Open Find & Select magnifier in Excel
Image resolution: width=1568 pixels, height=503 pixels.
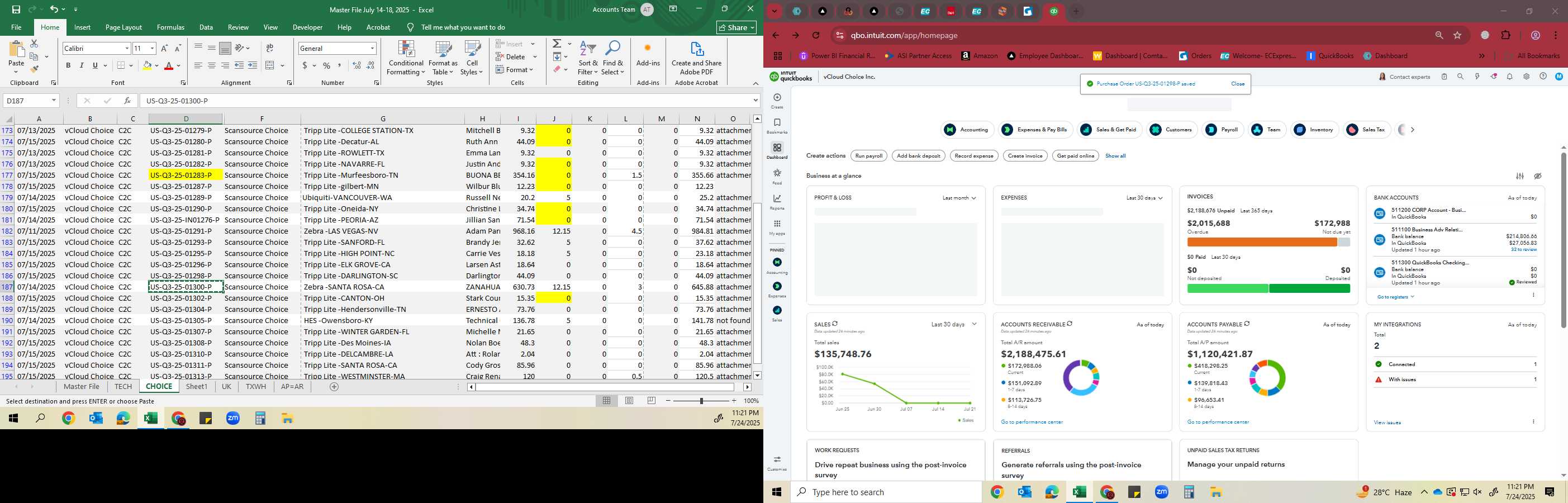click(x=612, y=59)
